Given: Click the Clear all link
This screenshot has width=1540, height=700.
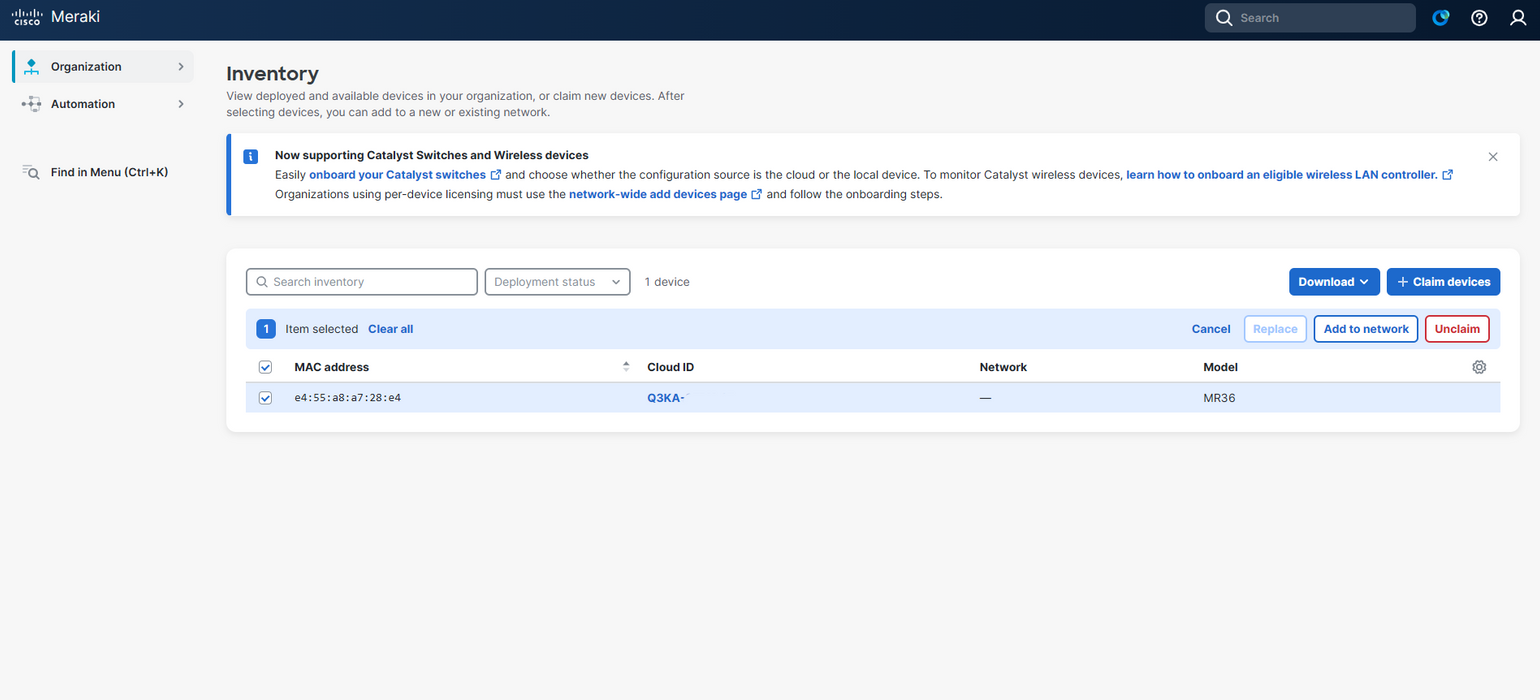Looking at the screenshot, I should coord(390,329).
